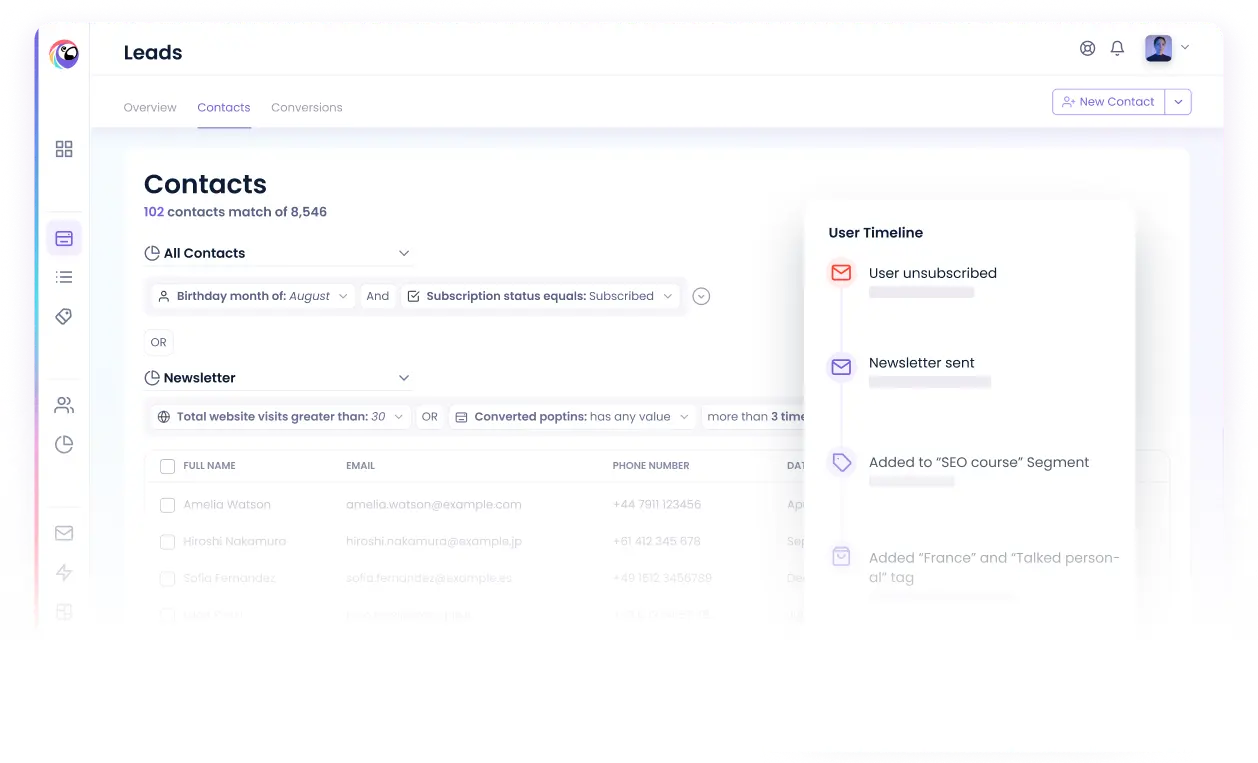Click the segment icon beside All Contacts
This screenshot has width=1258, height=763.
point(152,253)
